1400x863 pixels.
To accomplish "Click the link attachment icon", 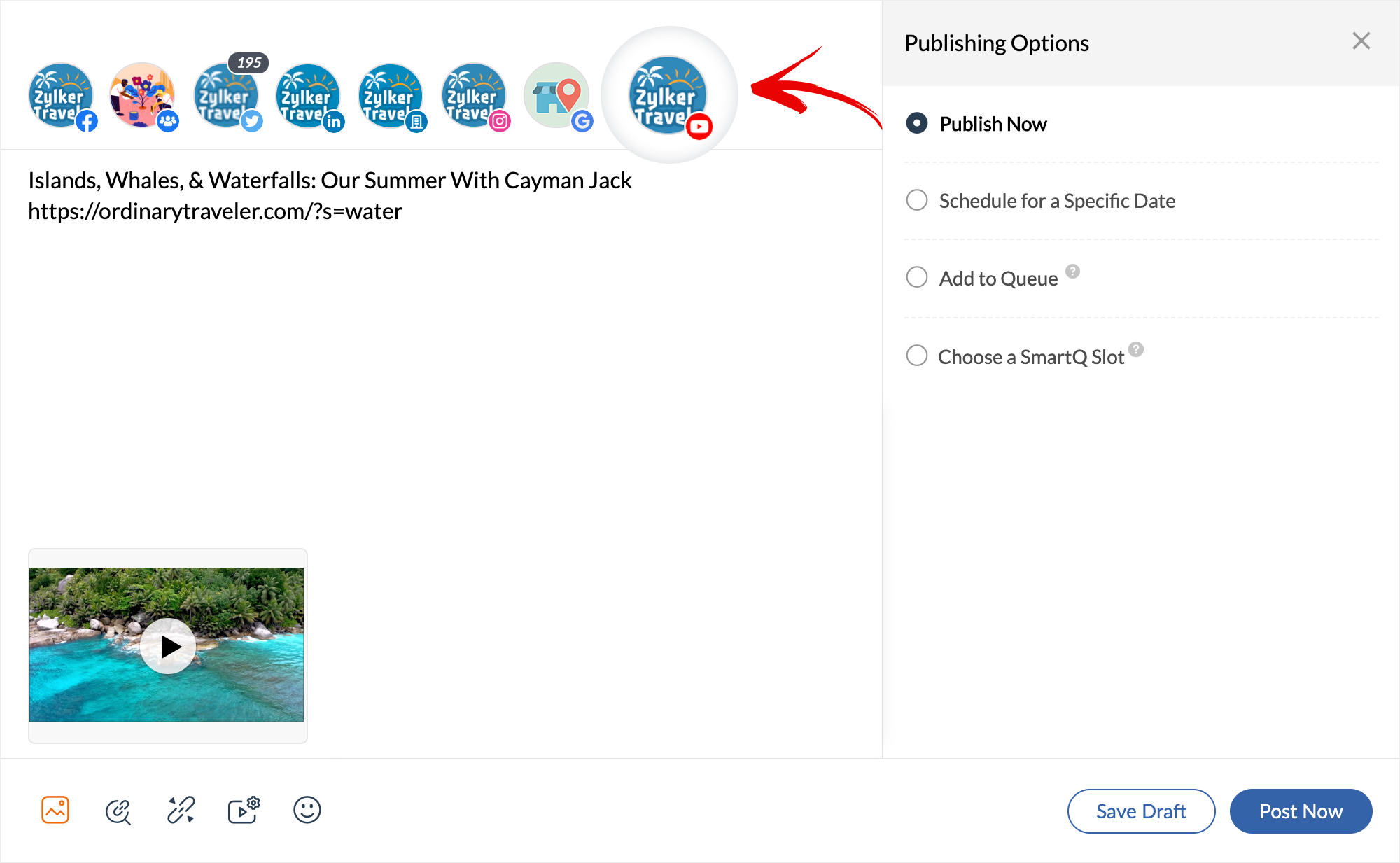I will (x=118, y=811).
